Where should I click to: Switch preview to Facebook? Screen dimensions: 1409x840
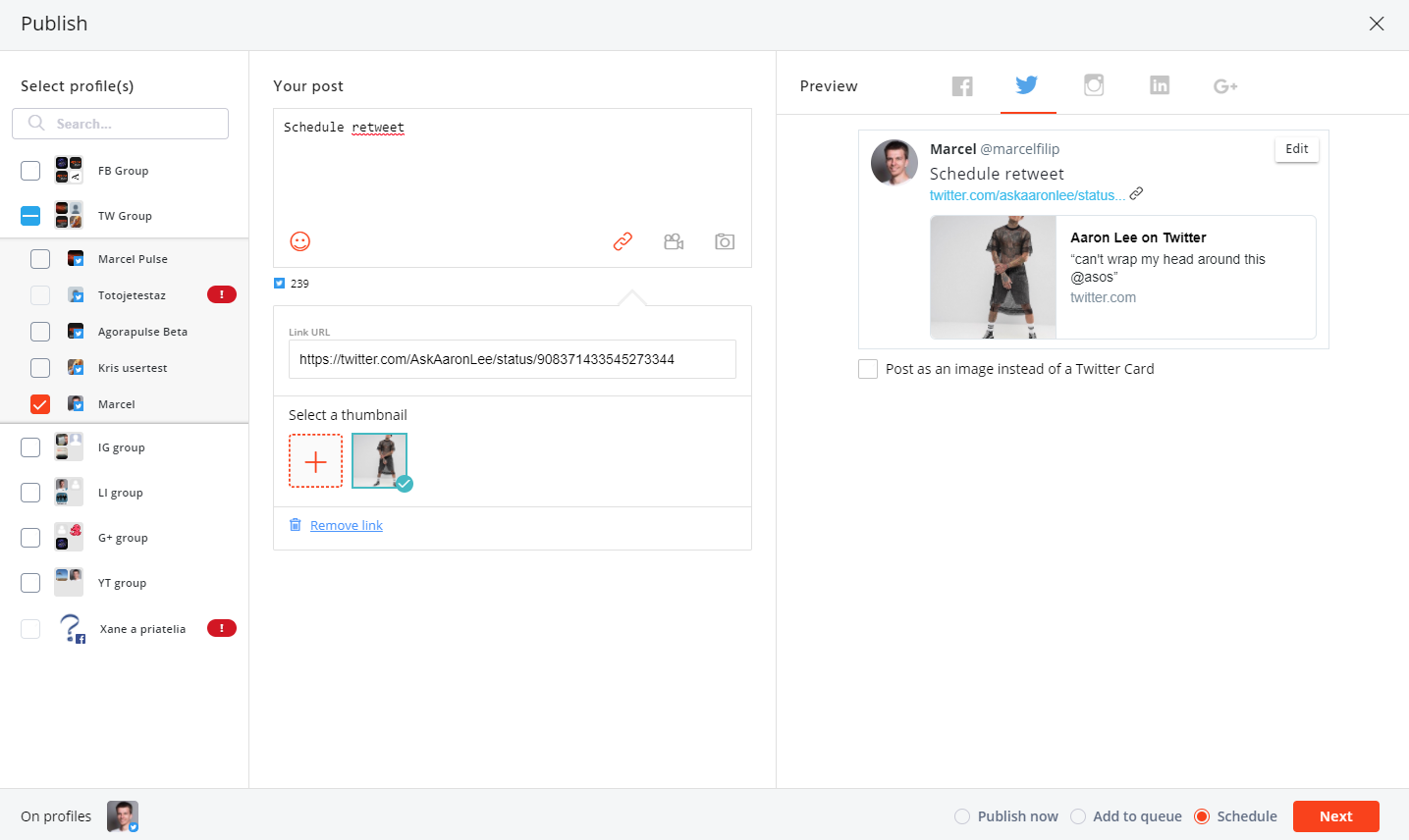point(962,86)
